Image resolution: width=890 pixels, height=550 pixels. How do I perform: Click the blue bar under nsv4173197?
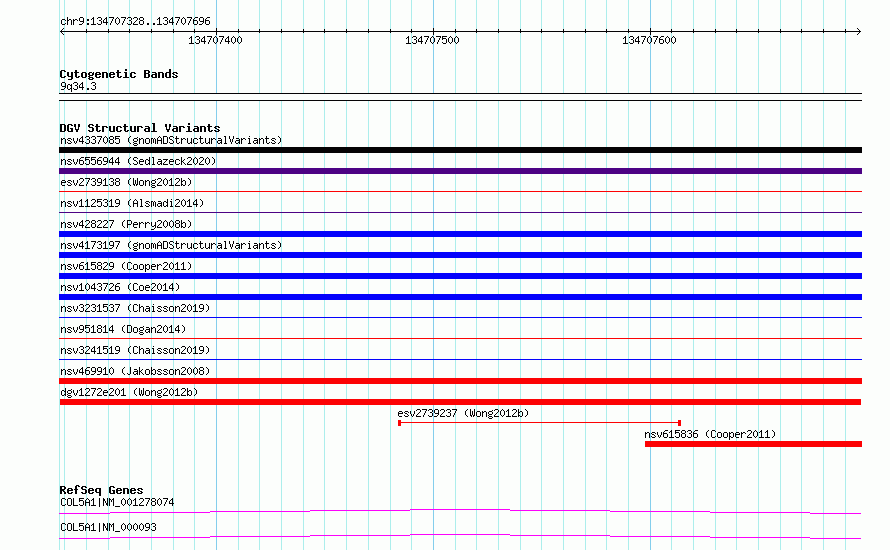pos(460,255)
